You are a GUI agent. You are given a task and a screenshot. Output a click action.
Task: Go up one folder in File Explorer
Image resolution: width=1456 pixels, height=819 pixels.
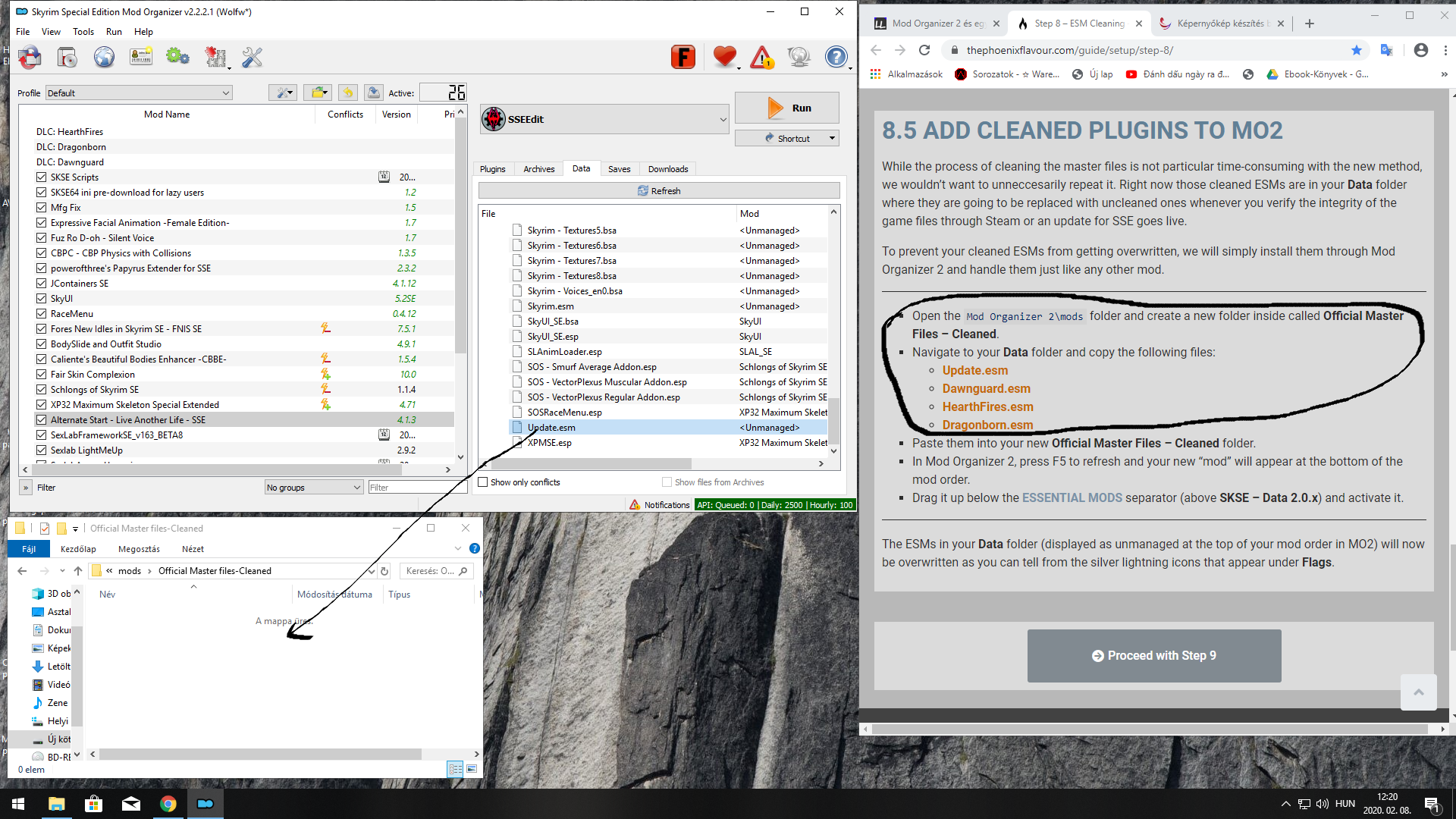(x=78, y=571)
